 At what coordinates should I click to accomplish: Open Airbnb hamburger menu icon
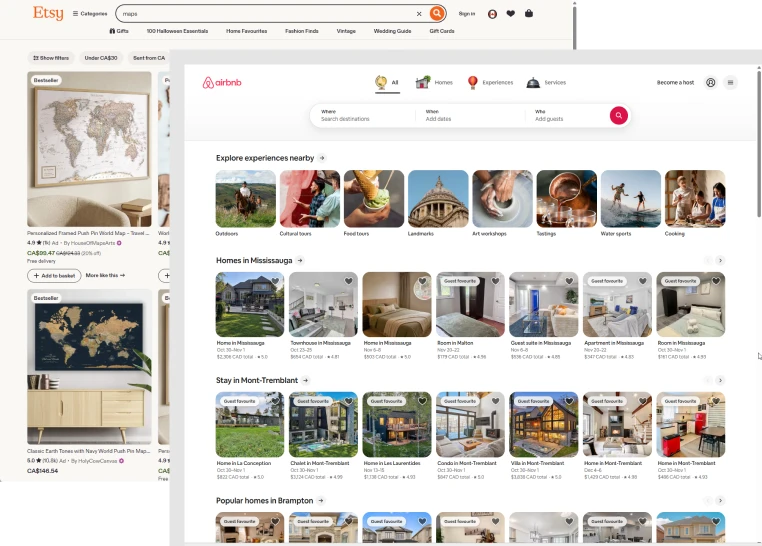click(730, 83)
